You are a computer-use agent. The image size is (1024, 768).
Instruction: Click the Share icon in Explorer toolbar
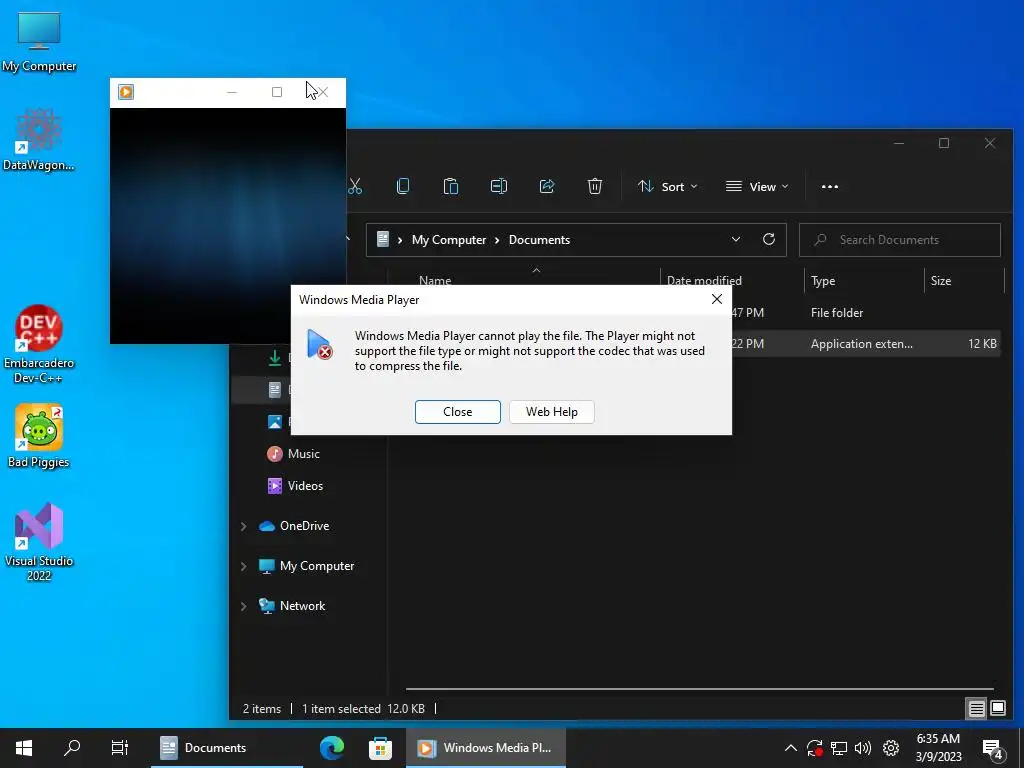[x=547, y=187]
